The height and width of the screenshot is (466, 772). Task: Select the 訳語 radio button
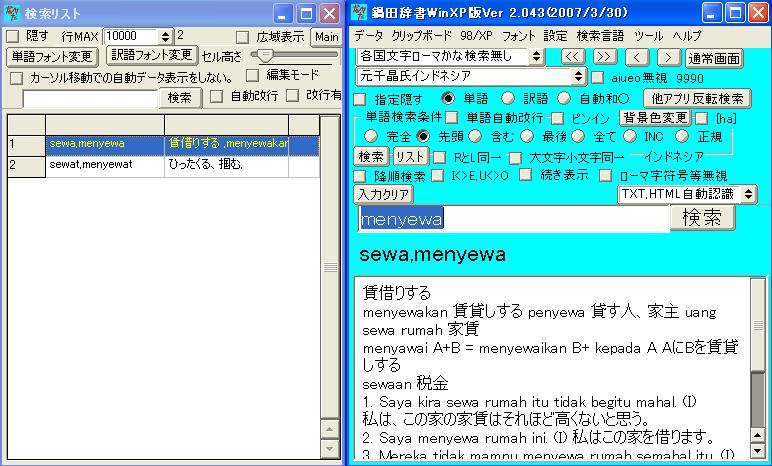pyautogui.click(x=507, y=98)
